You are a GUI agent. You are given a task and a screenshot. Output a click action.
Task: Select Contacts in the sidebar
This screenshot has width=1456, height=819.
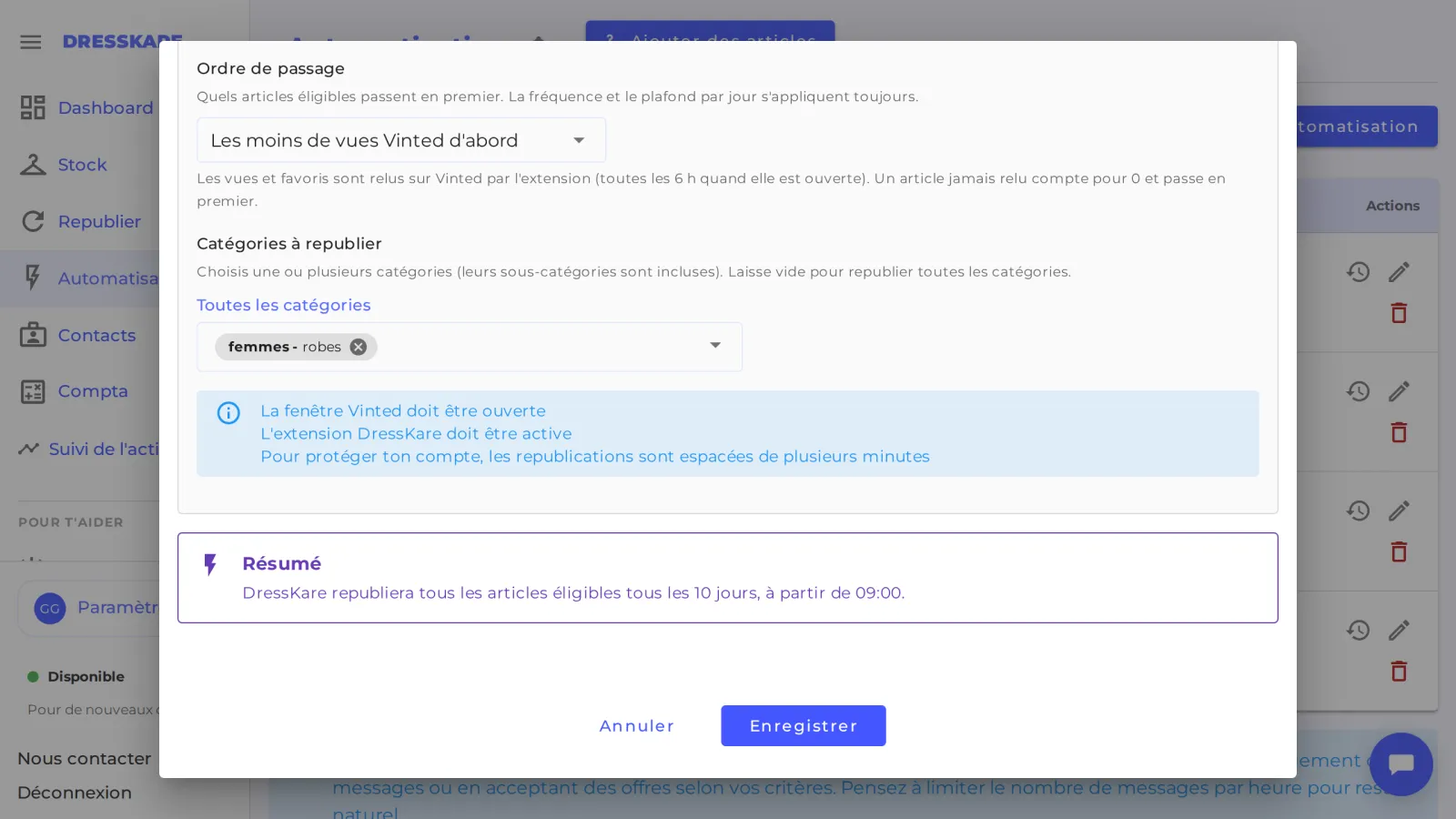[97, 335]
